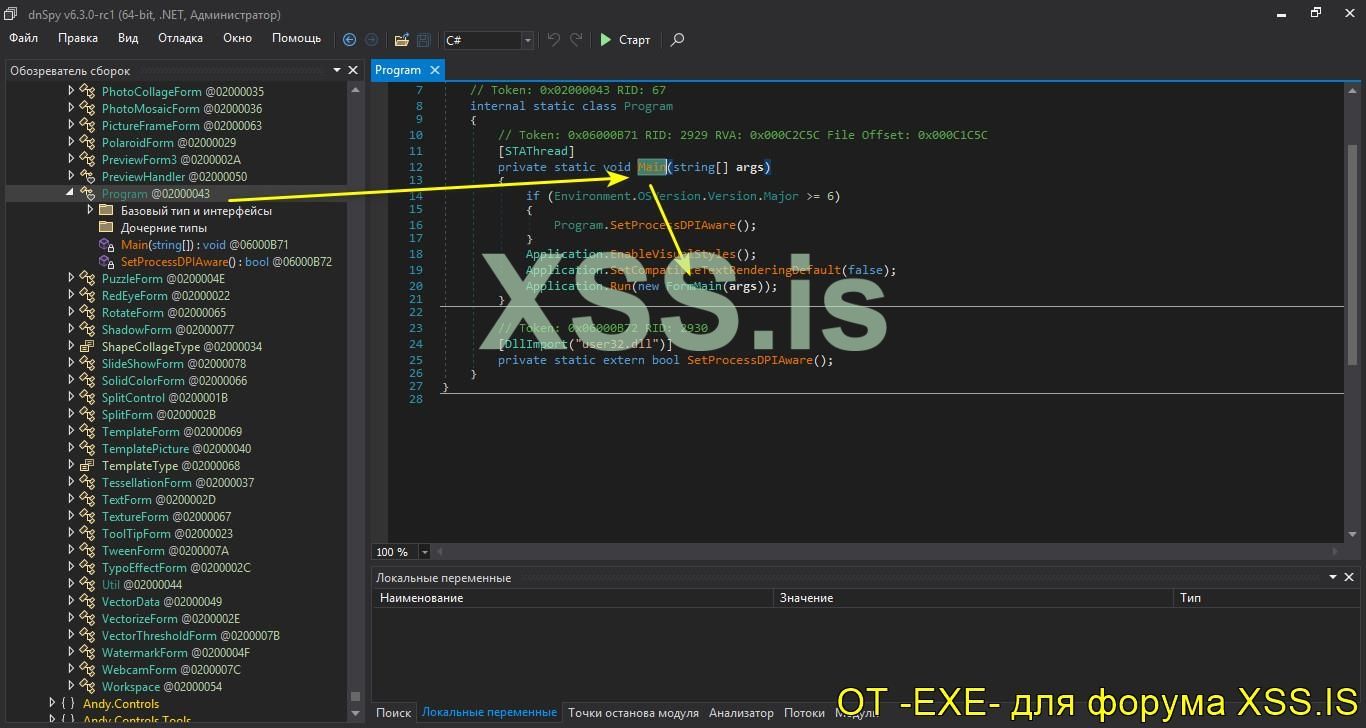Screen dimensions: 1366x728
Task: Close the Locals panel
Action: (x=1349, y=577)
